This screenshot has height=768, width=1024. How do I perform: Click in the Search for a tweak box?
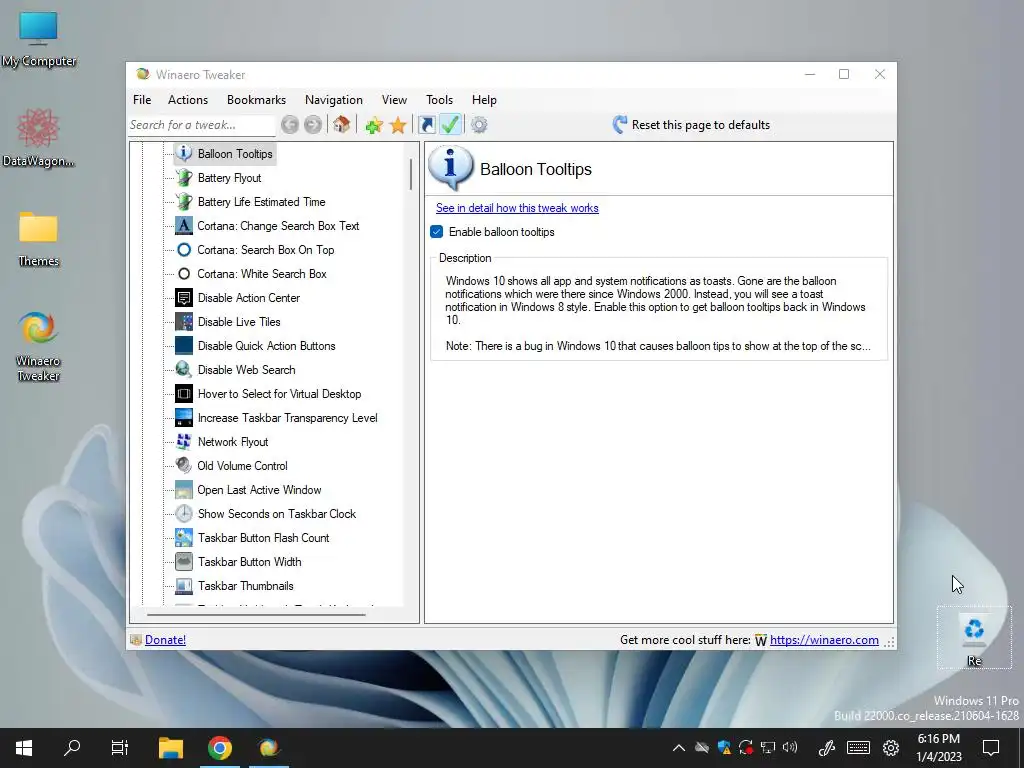[201, 125]
